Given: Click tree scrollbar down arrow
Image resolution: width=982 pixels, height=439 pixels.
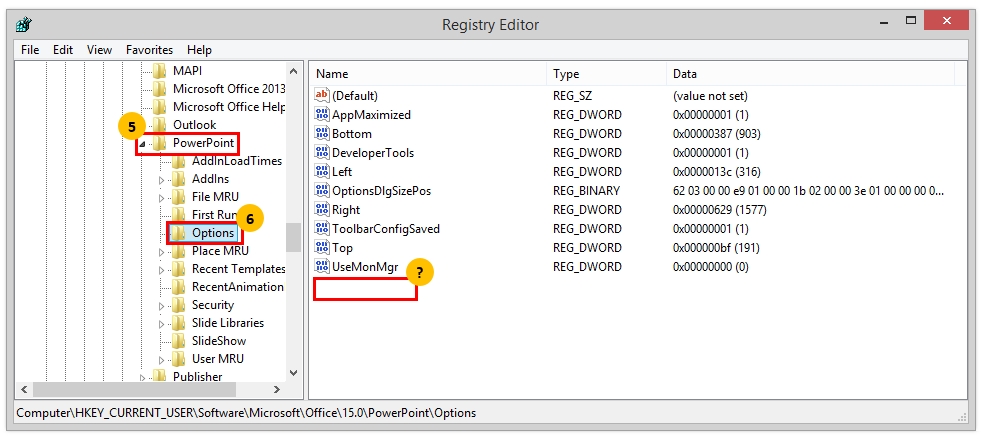Looking at the screenshot, I should [x=293, y=373].
